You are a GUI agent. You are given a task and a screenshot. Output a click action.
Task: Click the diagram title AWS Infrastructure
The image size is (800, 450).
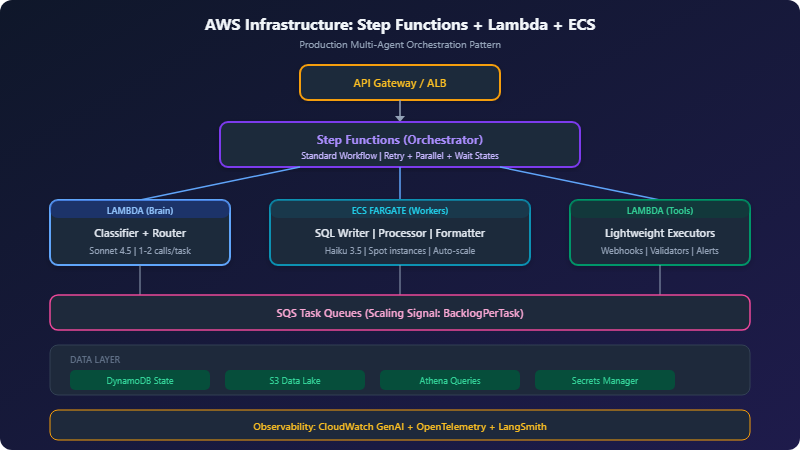pos(399,24)
